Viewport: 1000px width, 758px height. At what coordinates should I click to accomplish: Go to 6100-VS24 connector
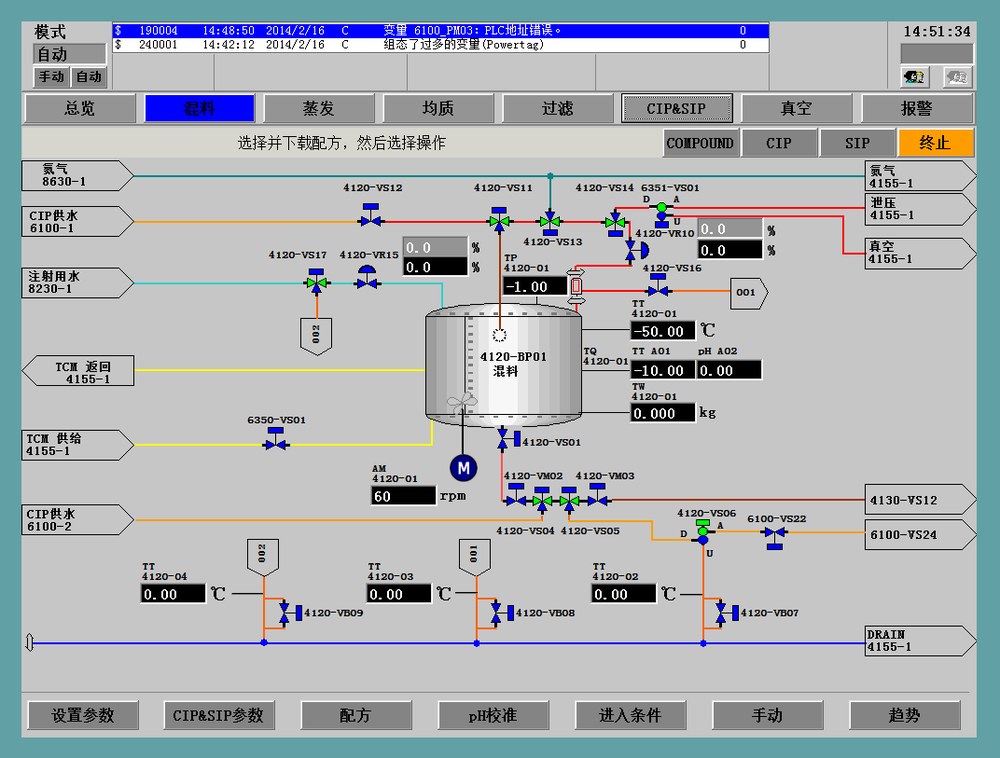920,534
